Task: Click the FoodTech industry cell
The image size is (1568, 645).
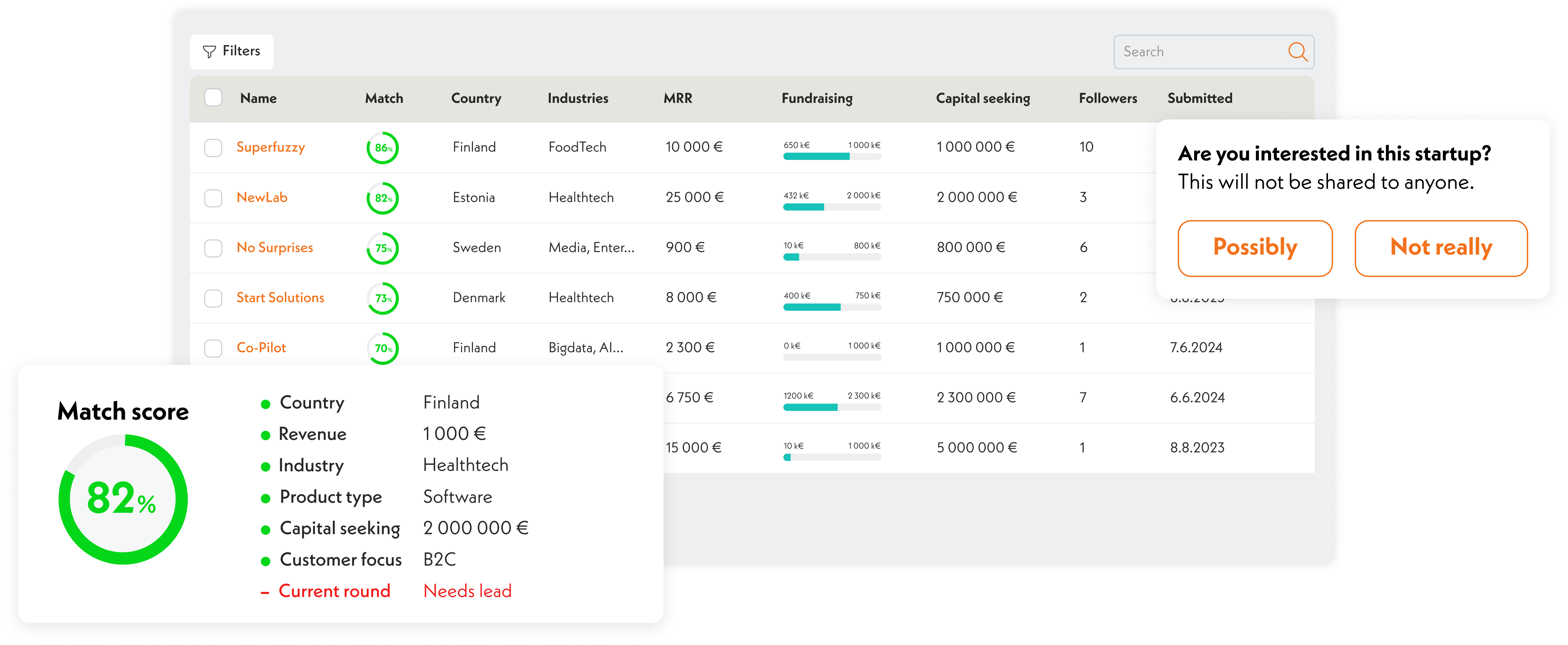Action: pyautogui.click(x=577, y=147)
